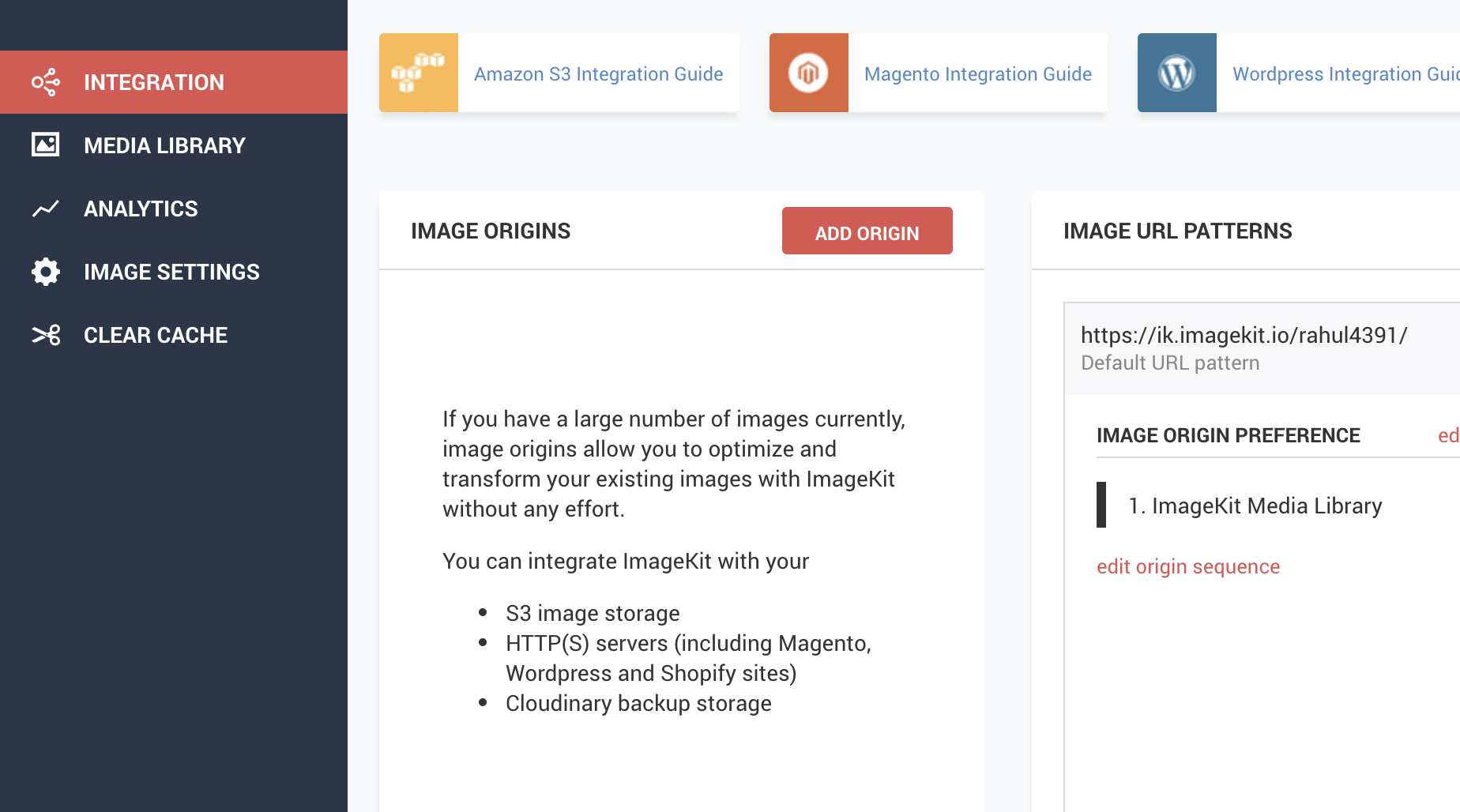Open the Media Library section
Screen dimensions: 1460x812
coord(174,145)
